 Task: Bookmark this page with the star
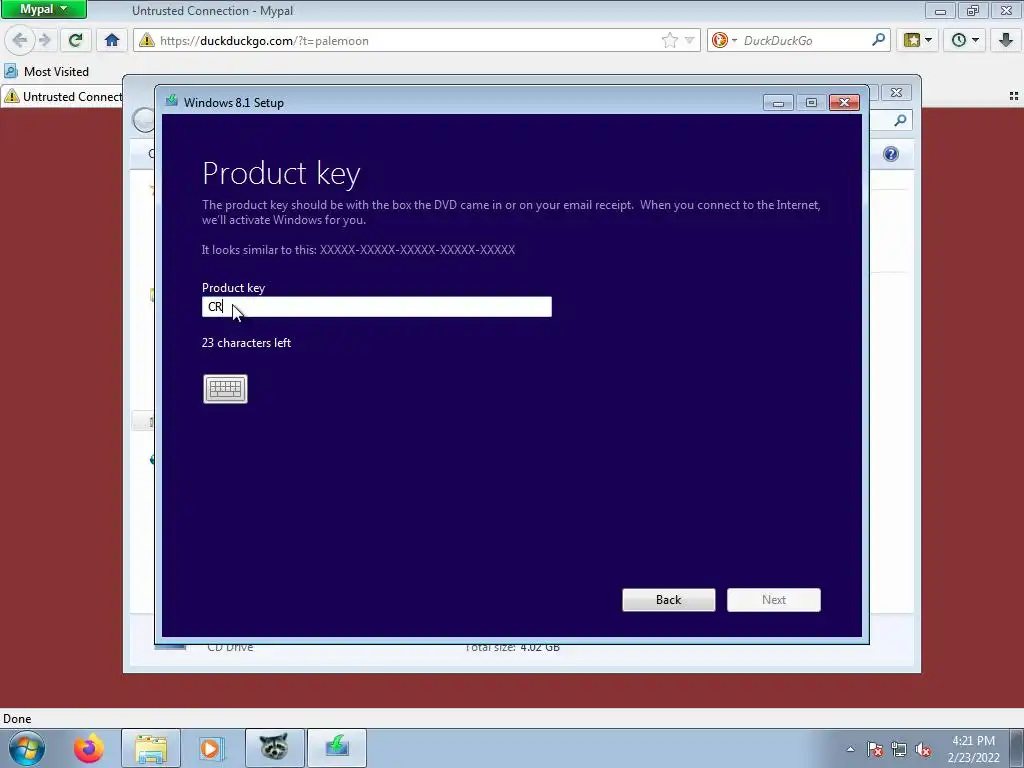669,40
